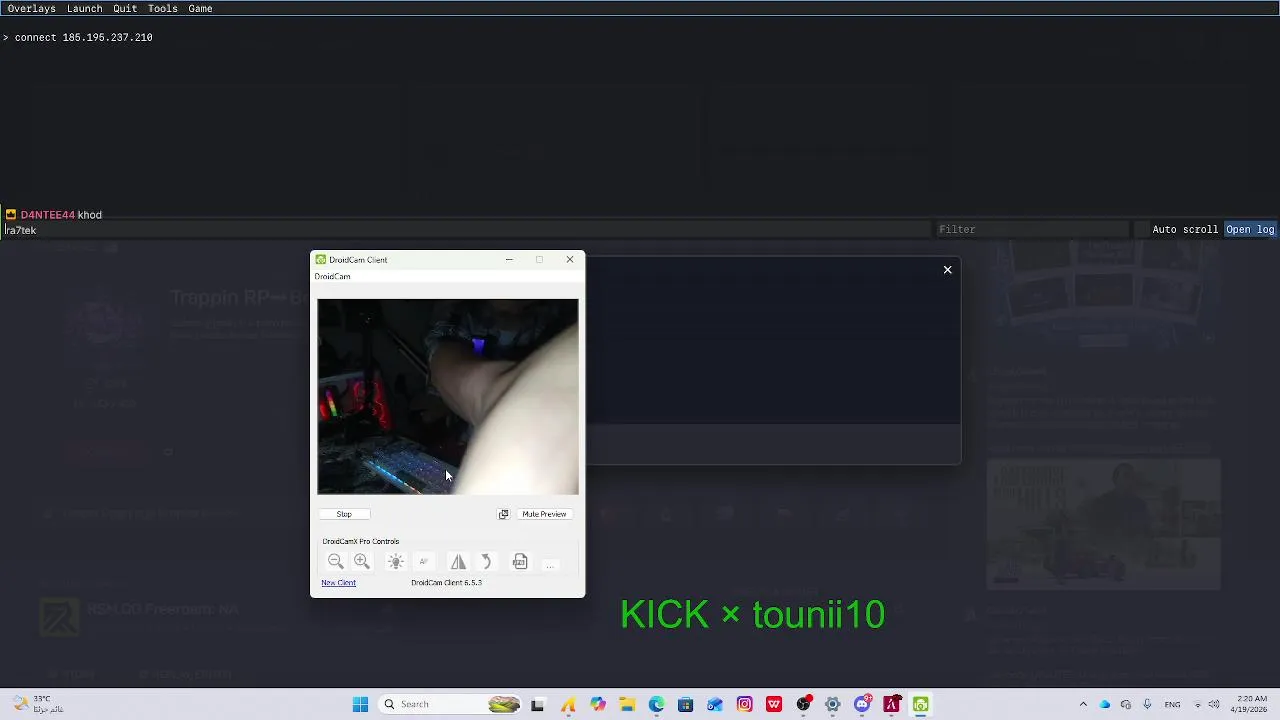Open Settings gear from the taskbar
Image resolution: width=1280 pixels, height=720 pixels.
click(x=832, y=705)
